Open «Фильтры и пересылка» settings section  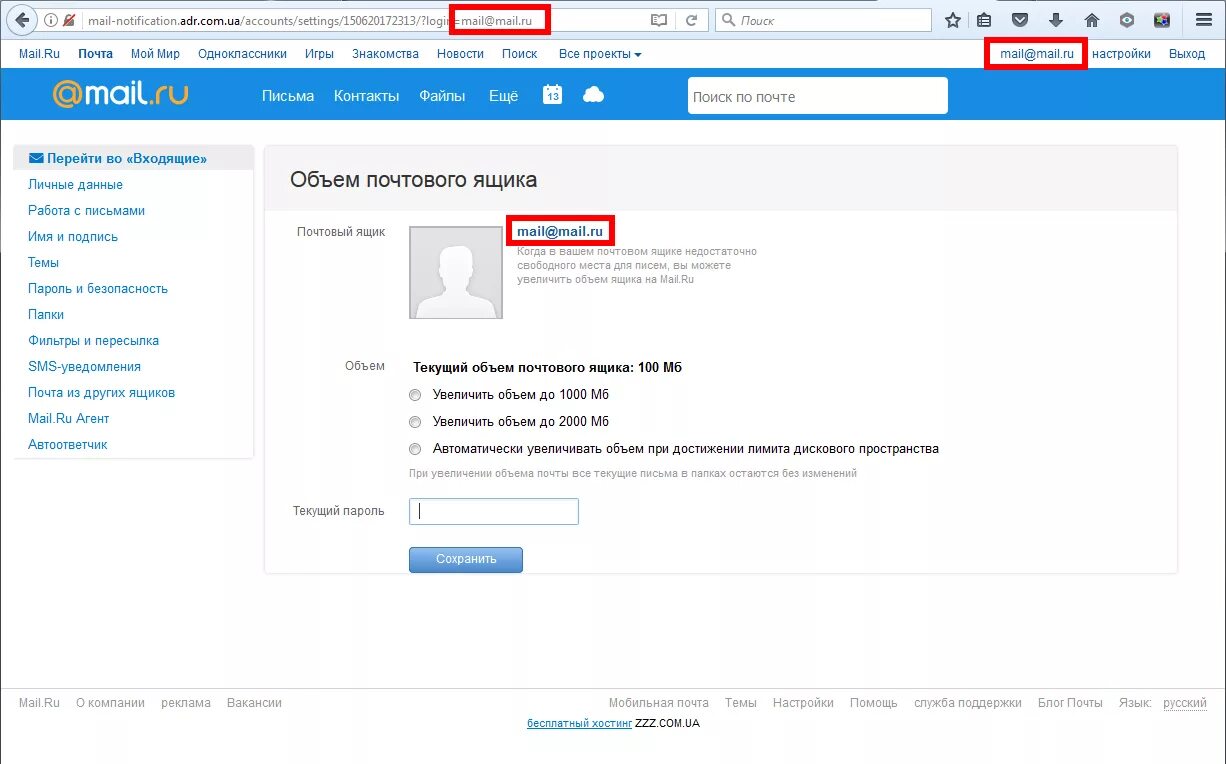point(94,341)
